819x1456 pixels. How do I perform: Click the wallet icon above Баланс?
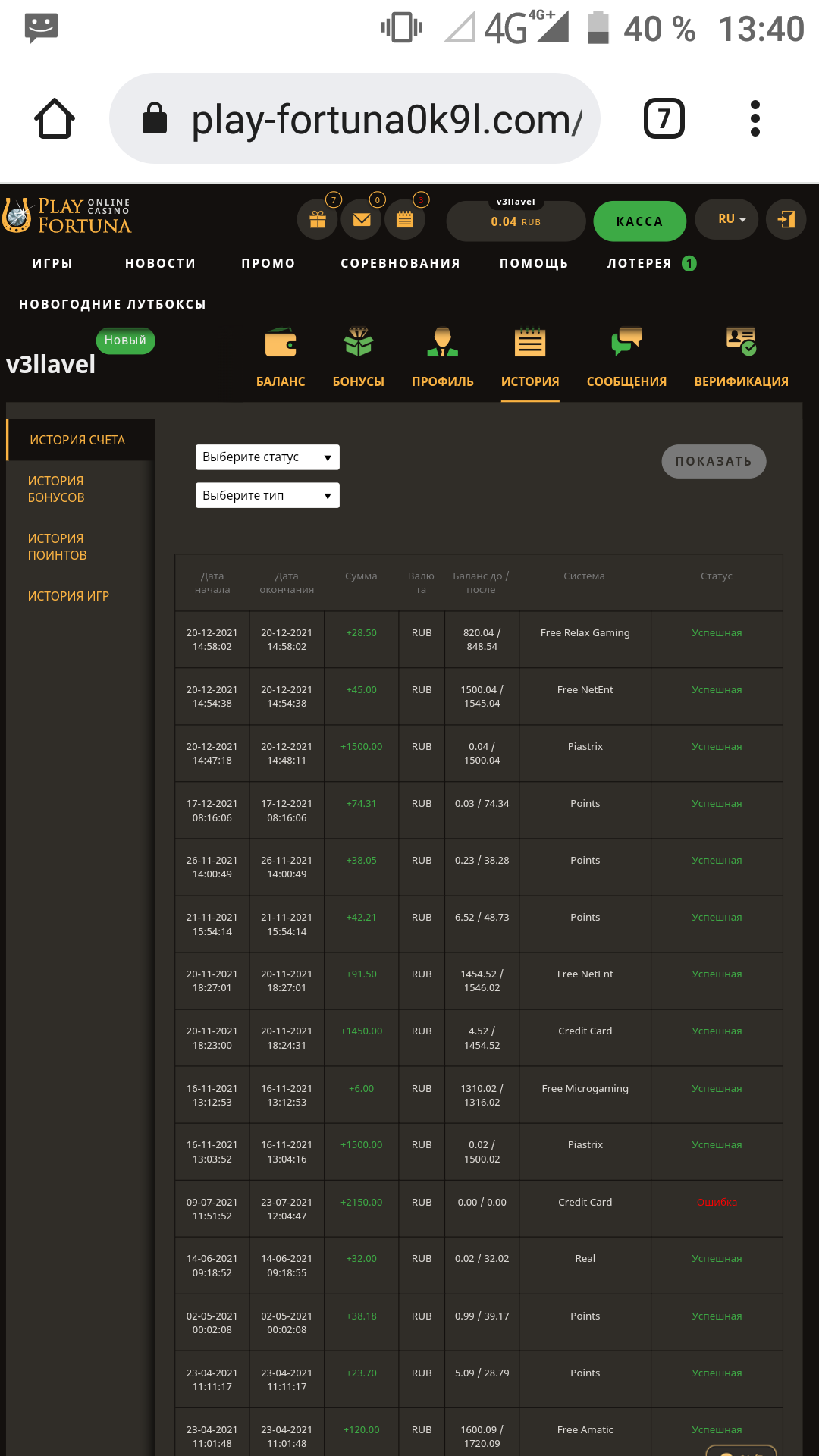pos(281,343)
